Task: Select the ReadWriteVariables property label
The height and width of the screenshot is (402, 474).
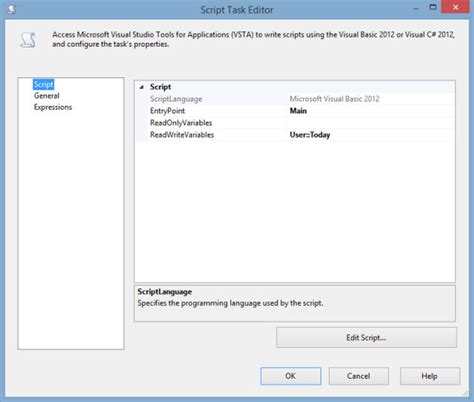Action: pos(182,135)
